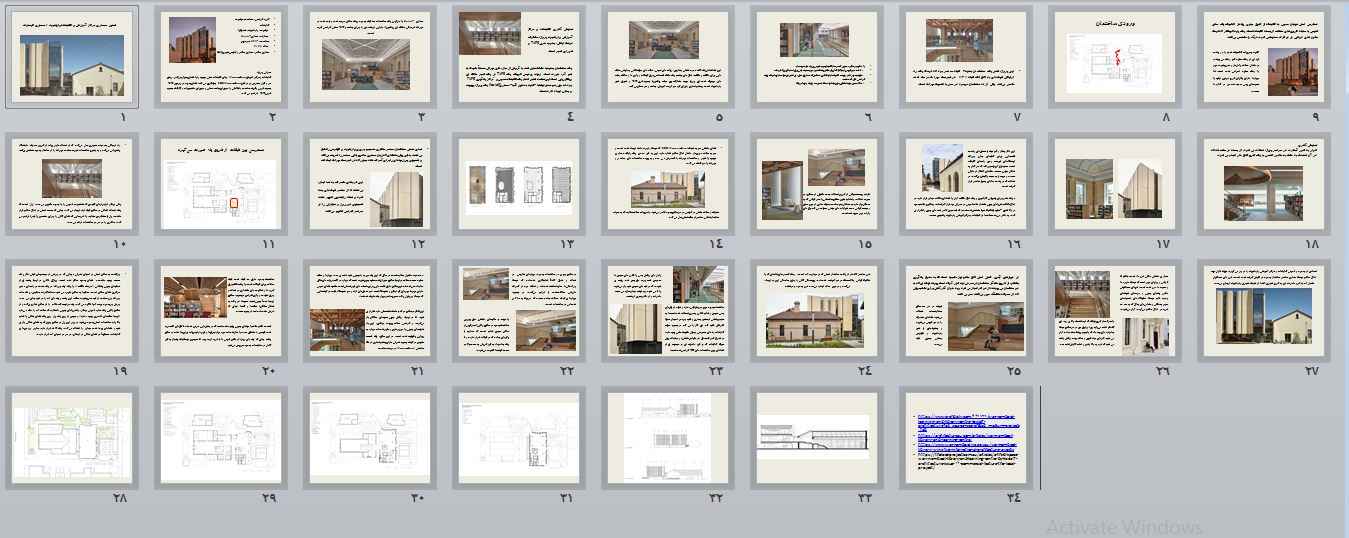Select slide 8 entrance plan with red marking
This screenshot has height=538, width=1349.
(1114, 56)
